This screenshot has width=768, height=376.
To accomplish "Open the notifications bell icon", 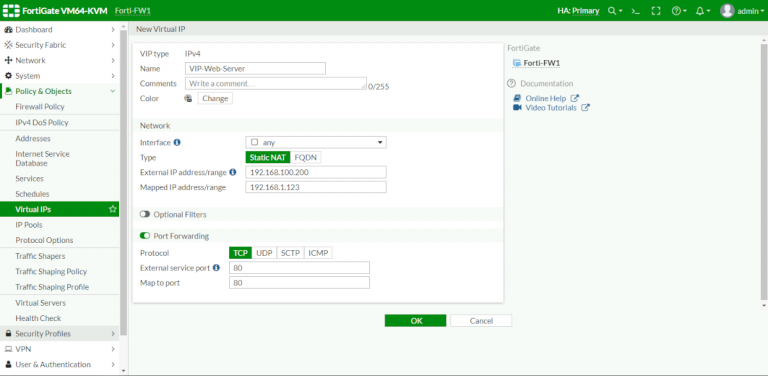I will coord(703,11).
